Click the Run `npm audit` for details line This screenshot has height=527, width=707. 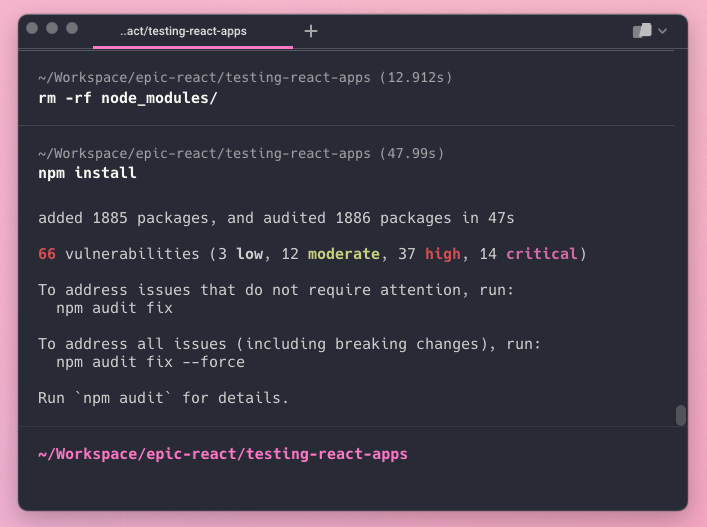point(163,398)
